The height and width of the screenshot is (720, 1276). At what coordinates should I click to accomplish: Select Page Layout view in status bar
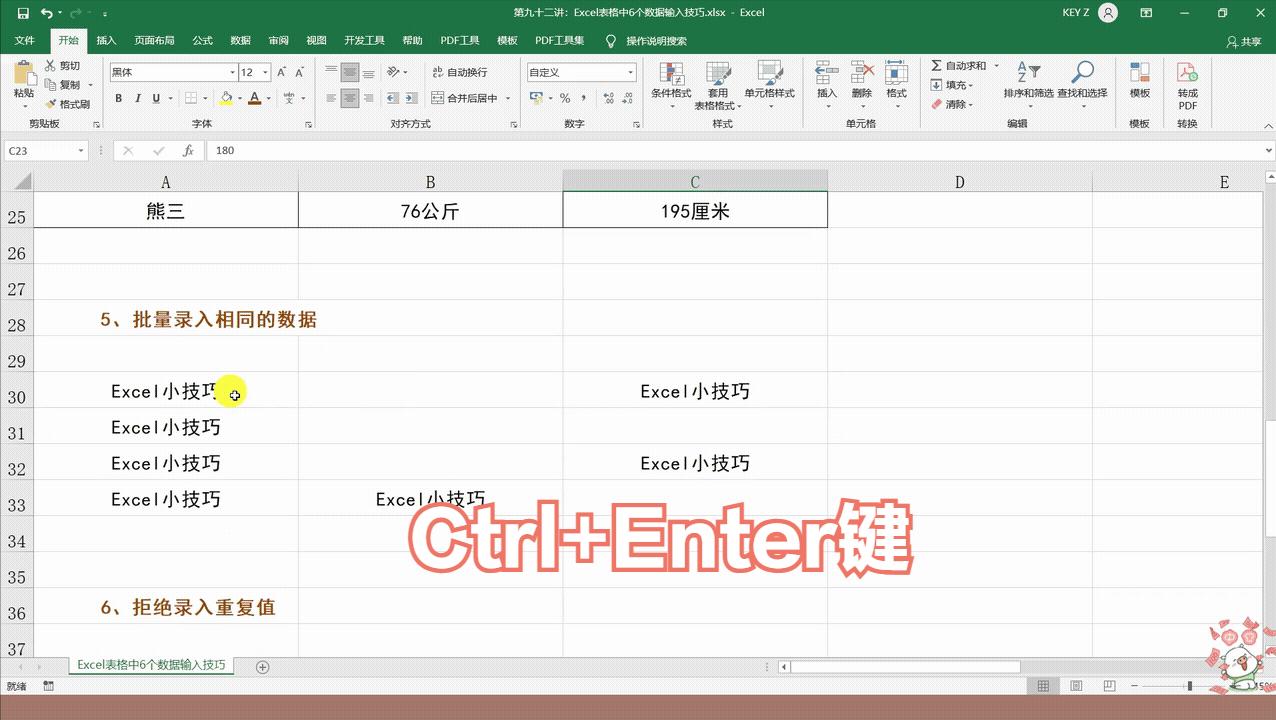(x=1075, y=686)
